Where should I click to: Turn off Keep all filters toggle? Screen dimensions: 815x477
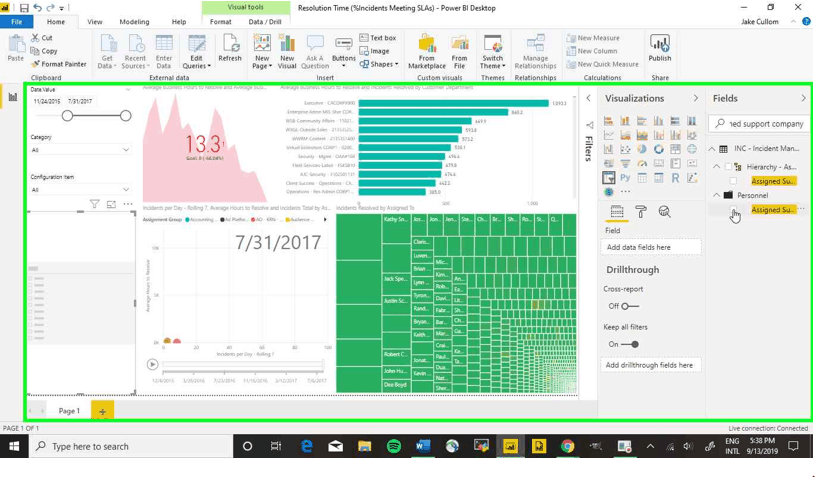pyautogui.click(x=630, y=344)
